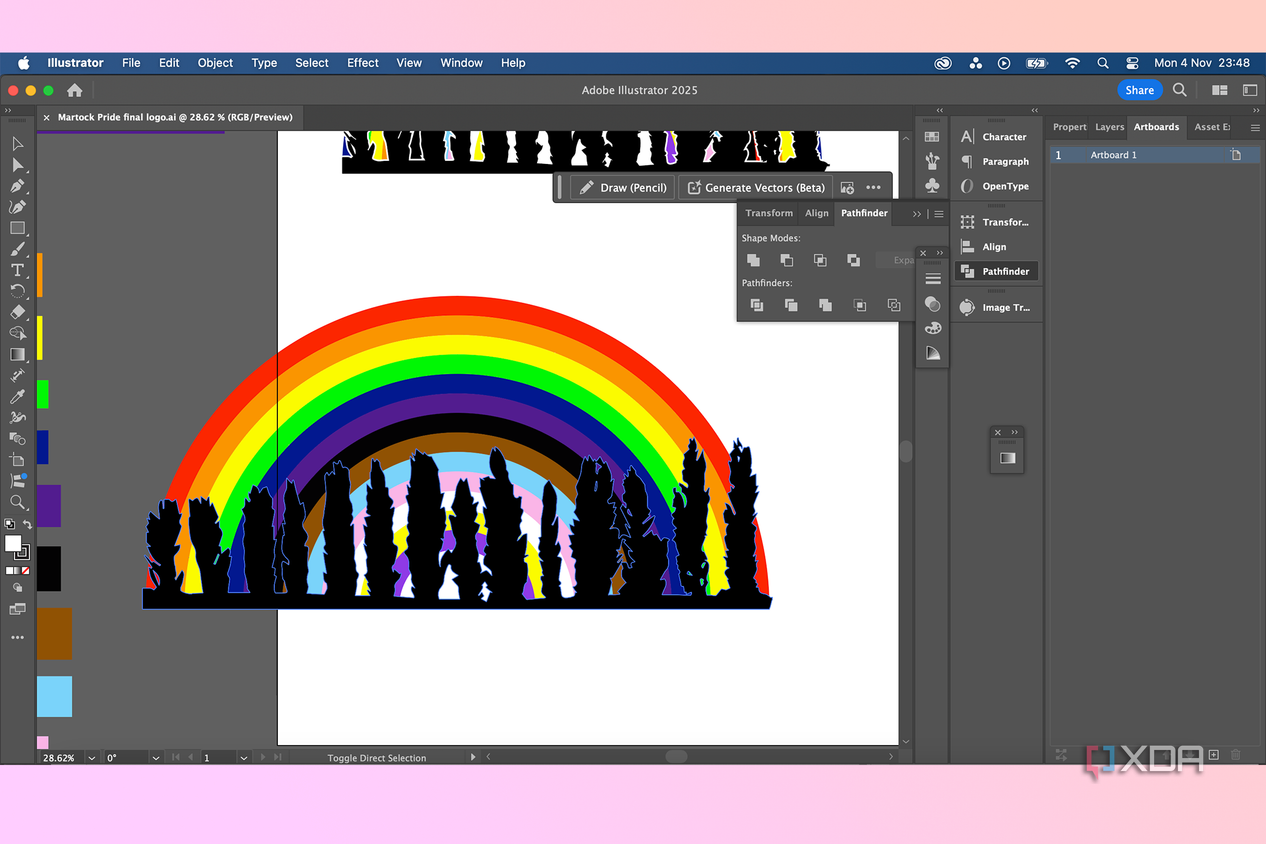Image resolution: width=1266 pixels, height=844 pixels.
Task: Pick the Type tool
Action: click(18, 270)
